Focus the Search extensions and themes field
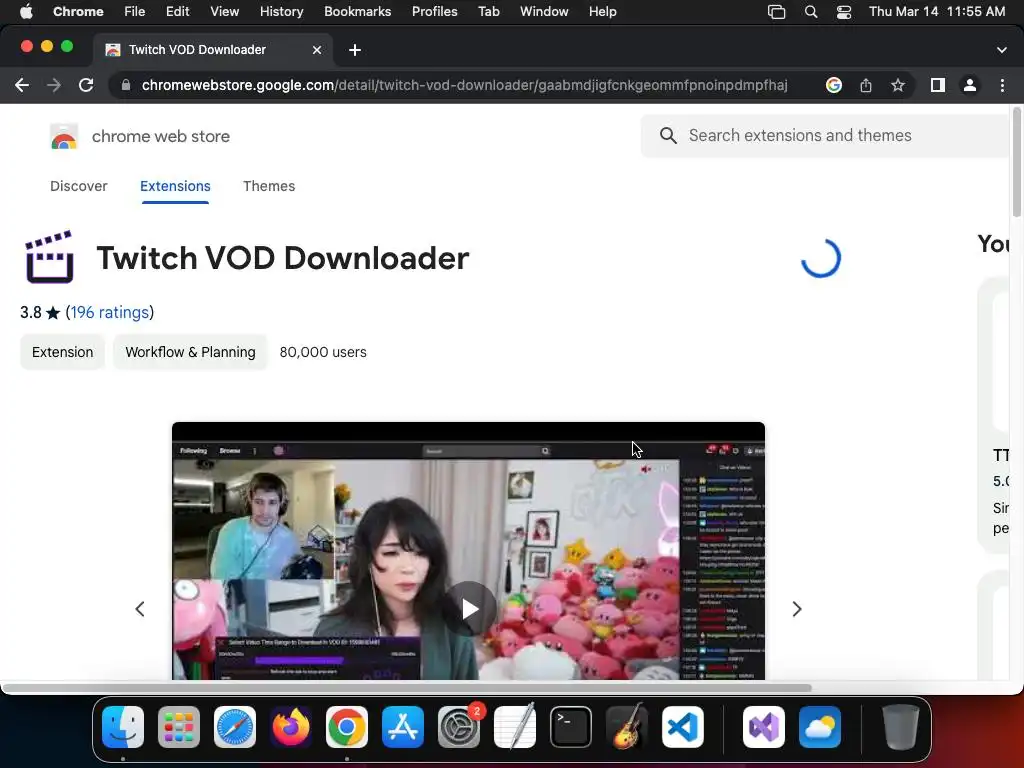This screenshot has height=768, width=1024. pyautogui.click(x=825, y=135)
